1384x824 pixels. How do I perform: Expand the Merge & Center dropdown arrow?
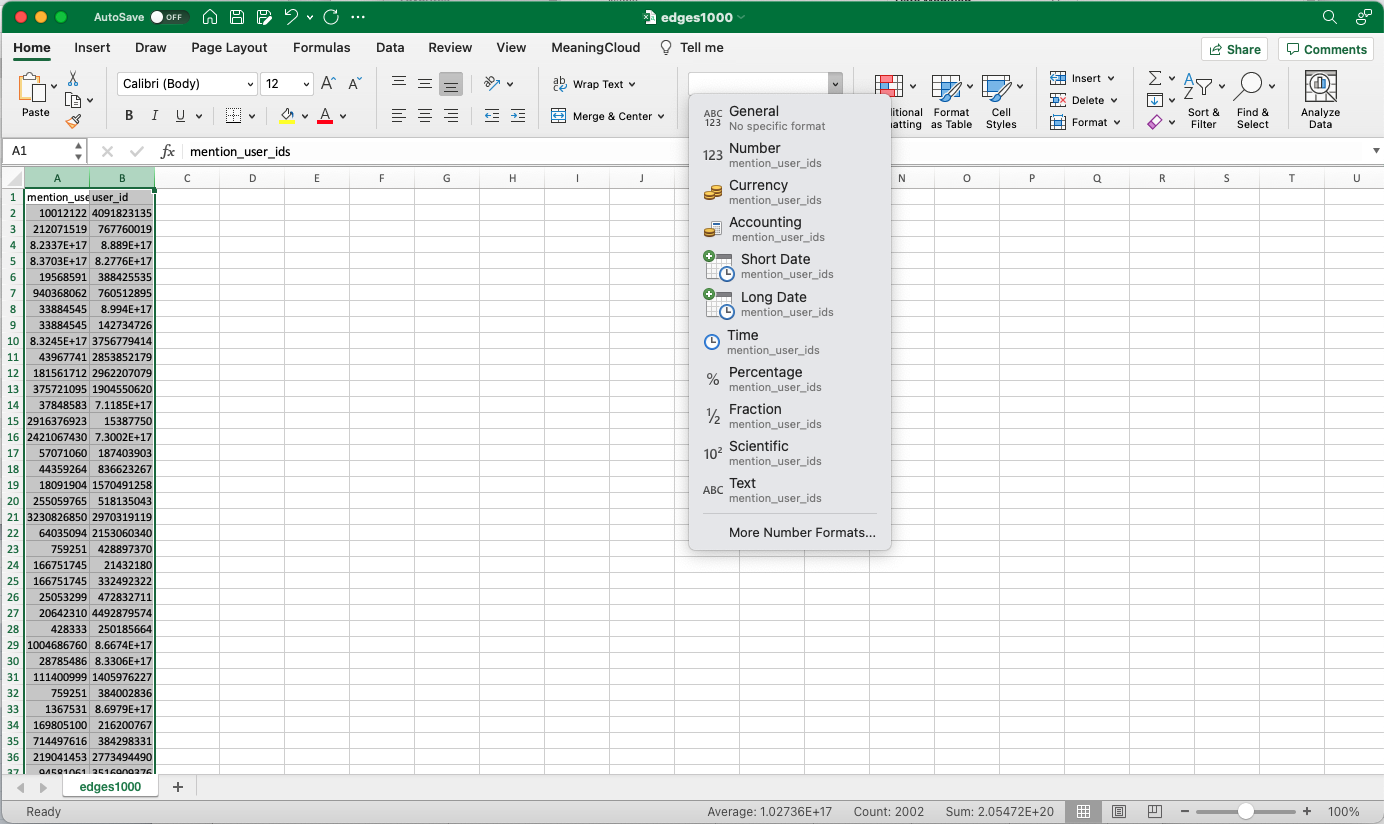click(x=661, y=116)
